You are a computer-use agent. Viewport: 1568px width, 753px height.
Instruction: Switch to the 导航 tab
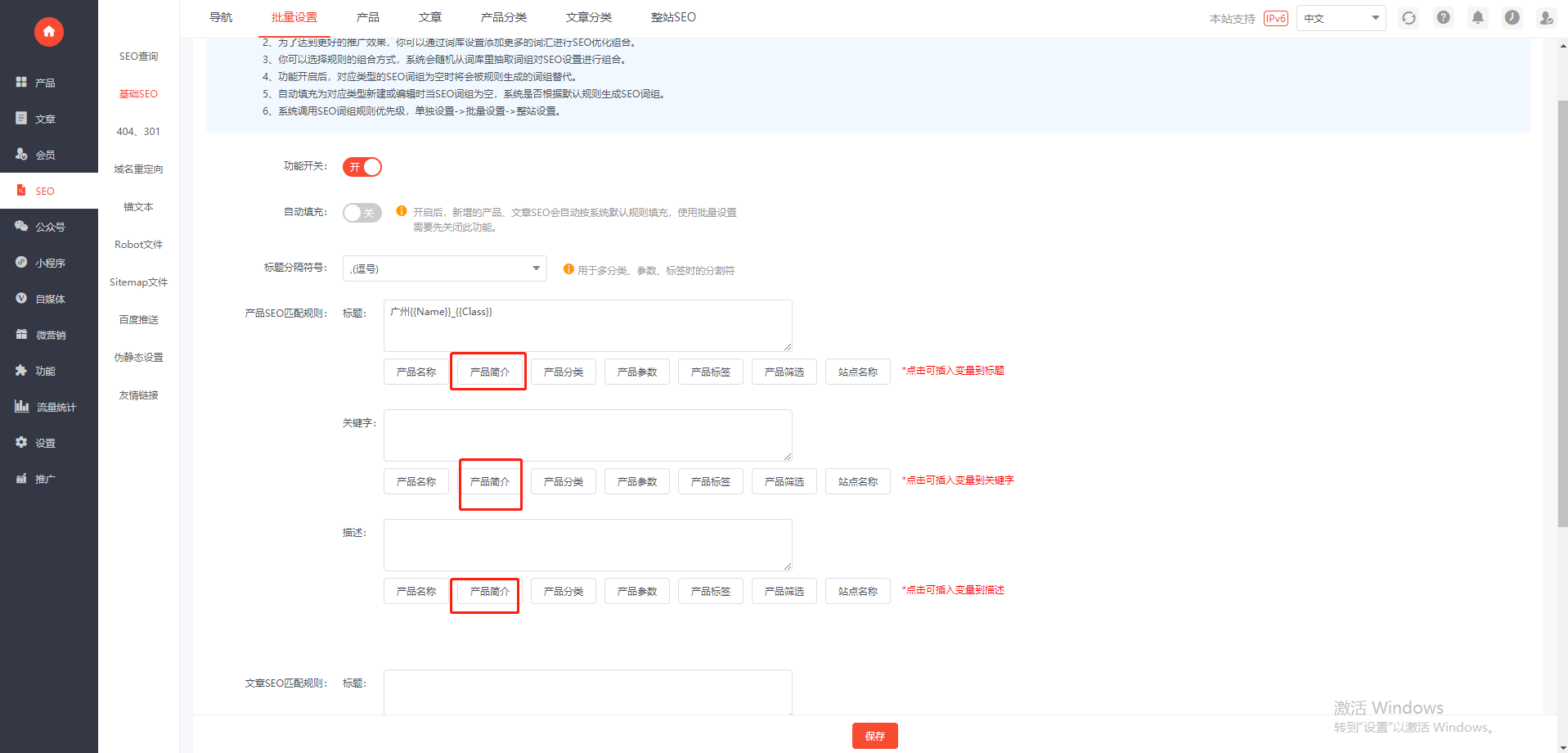coord(221,17)
